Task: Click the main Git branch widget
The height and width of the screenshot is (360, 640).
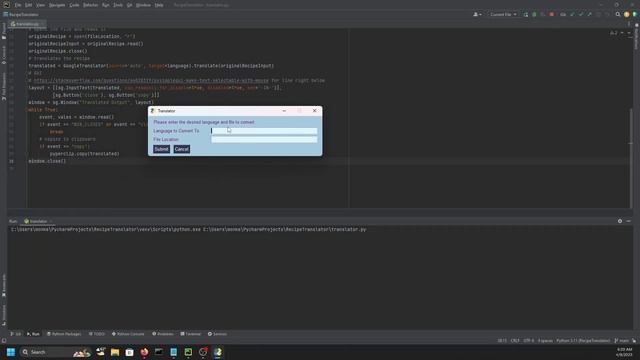Action: coord(622,340)
